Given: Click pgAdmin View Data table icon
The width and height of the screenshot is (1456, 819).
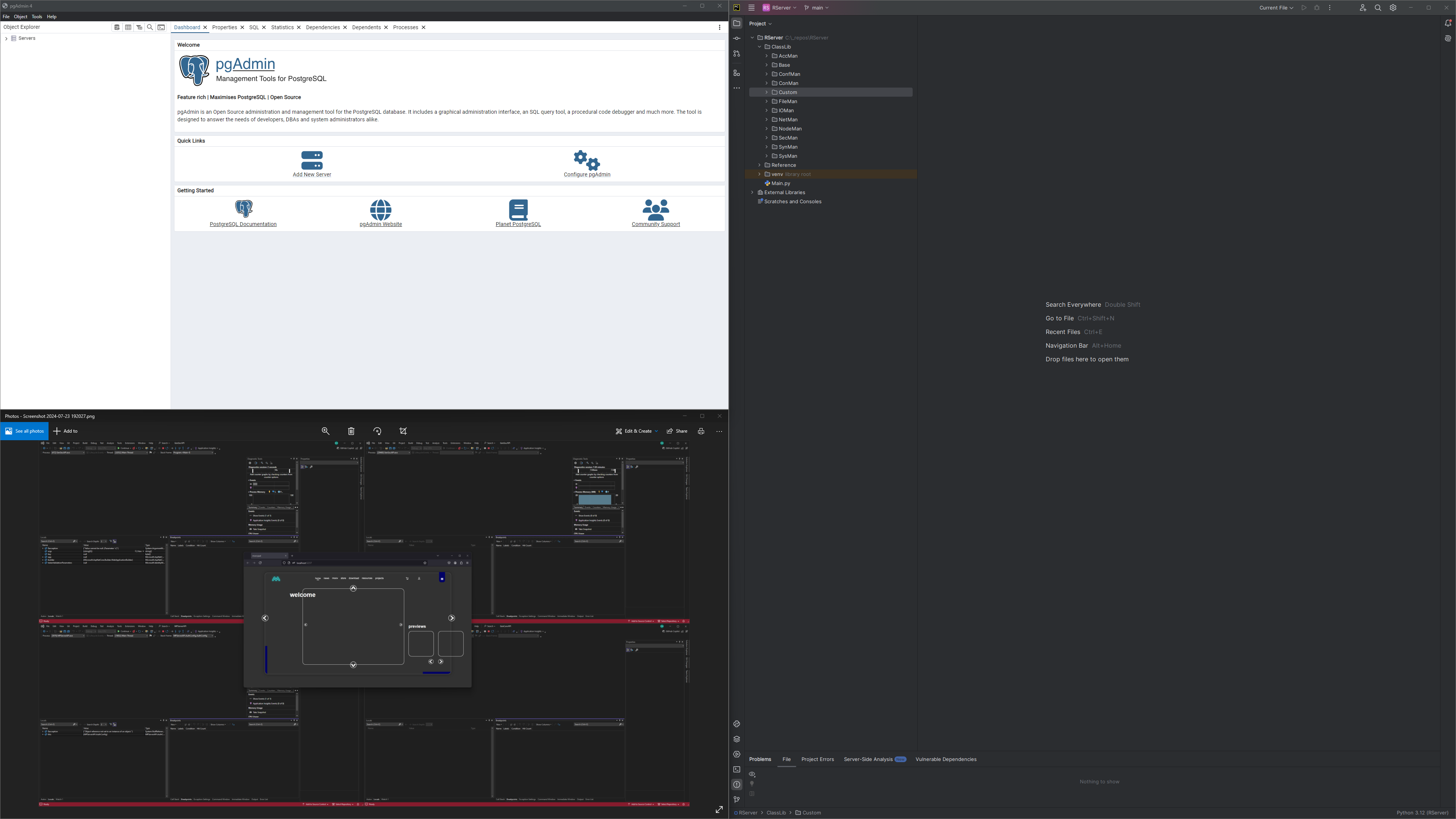Looking at the screenshot, I should click(x=128, y=27).
